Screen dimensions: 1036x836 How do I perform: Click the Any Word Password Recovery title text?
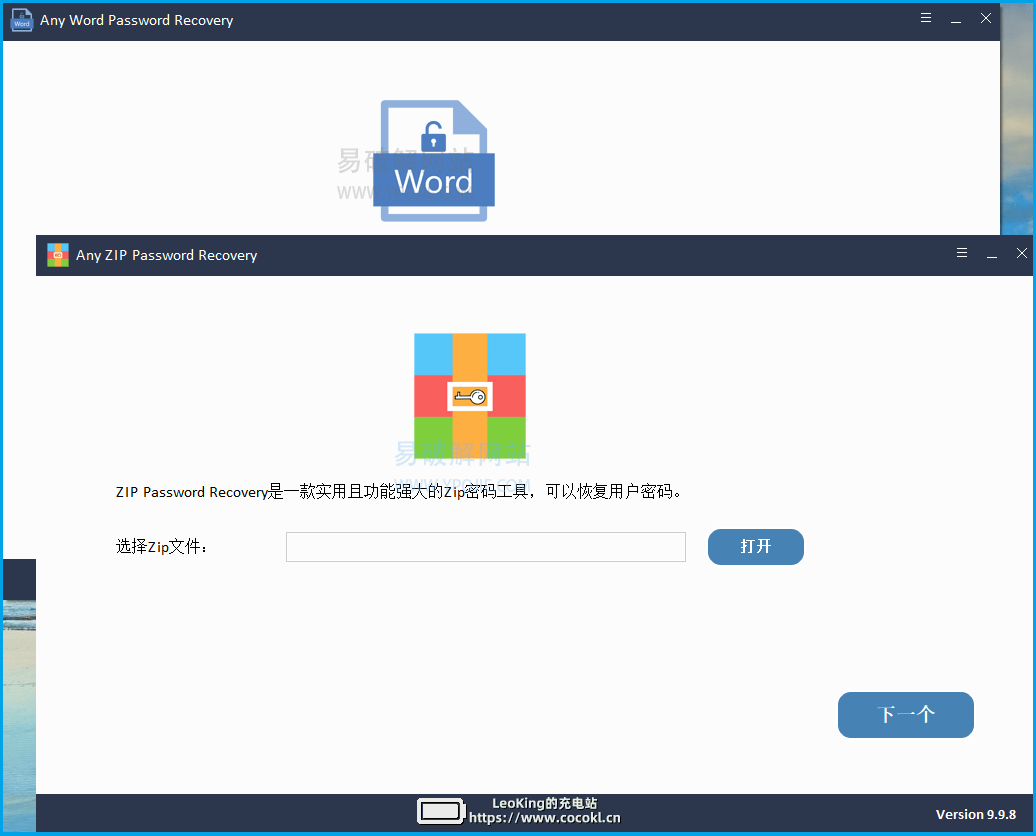pyautogui.click(x=137, y=20)
